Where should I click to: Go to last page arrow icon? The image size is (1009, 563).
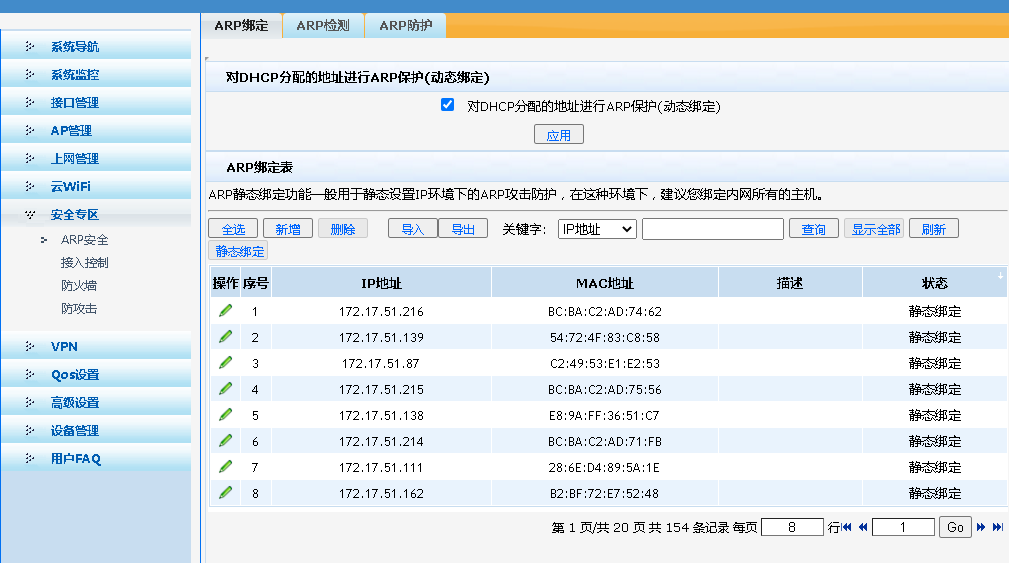point(997,527)
